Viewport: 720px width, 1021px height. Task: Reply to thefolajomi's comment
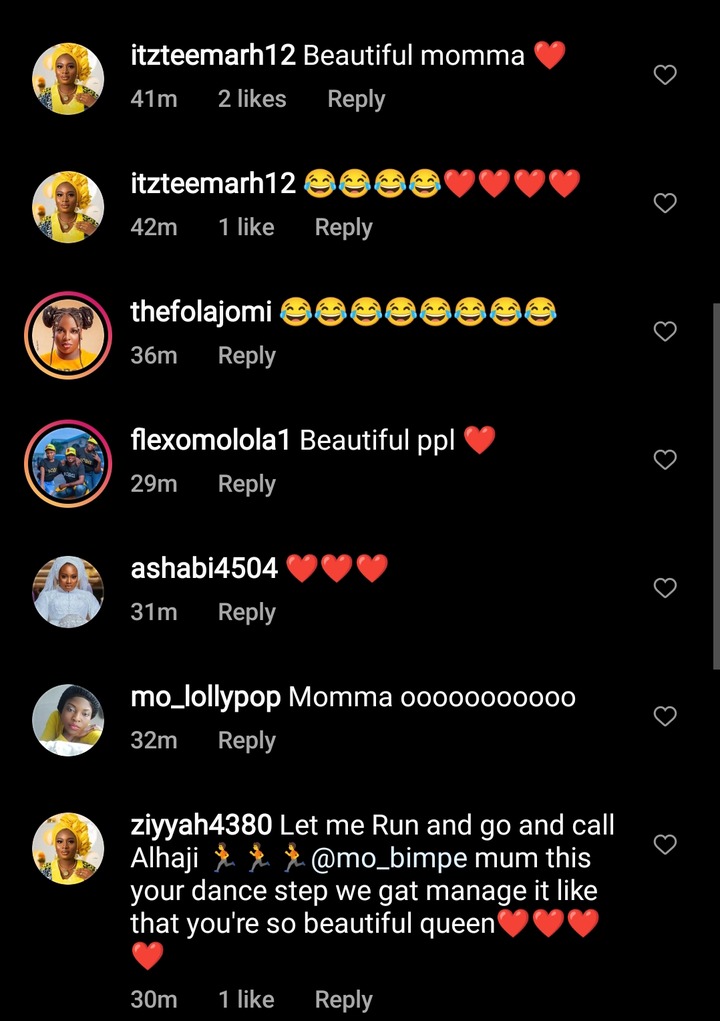coord(246,356)
